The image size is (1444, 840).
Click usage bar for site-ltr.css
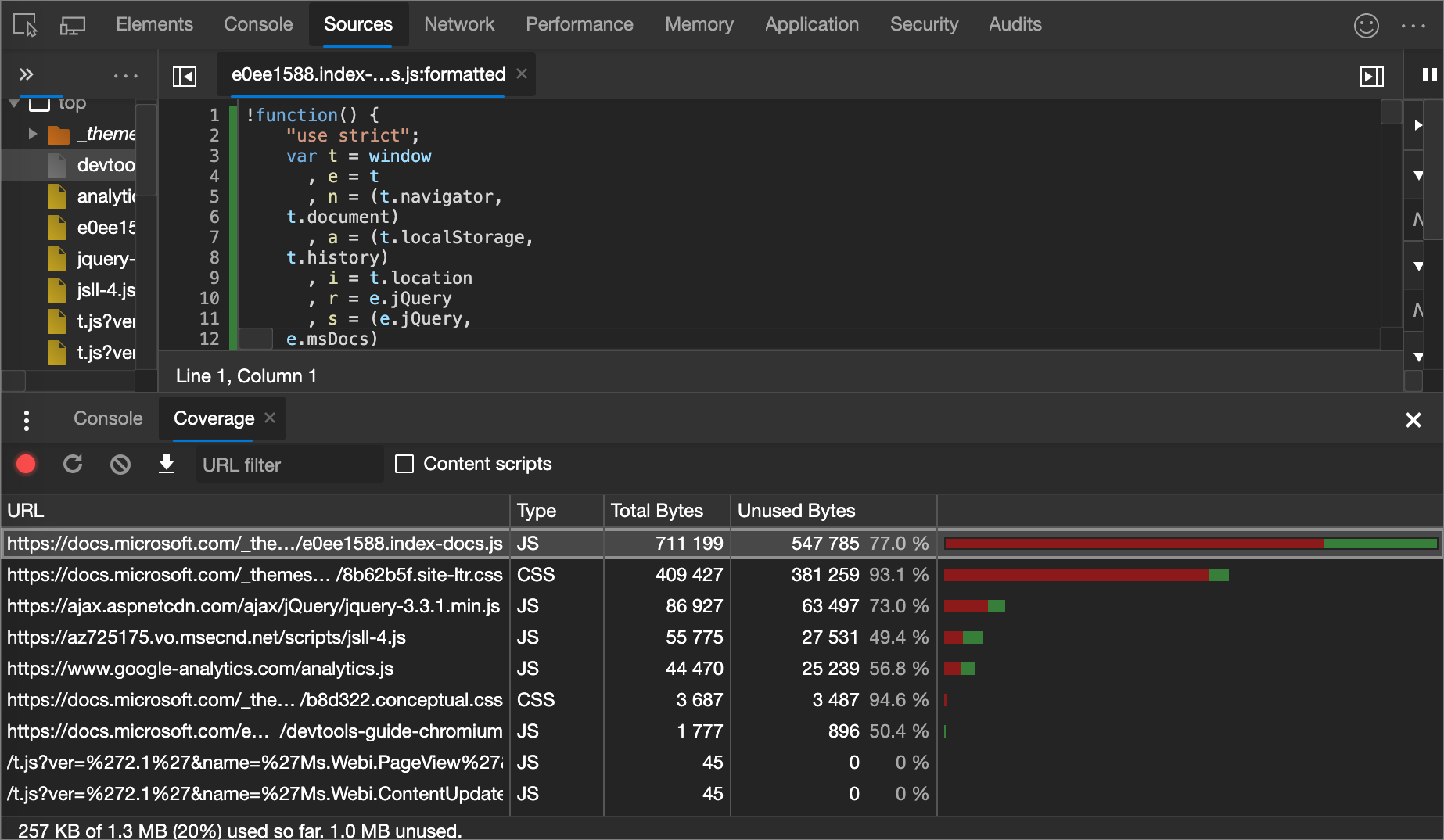pyautogui.click(x=1087, y=575)
